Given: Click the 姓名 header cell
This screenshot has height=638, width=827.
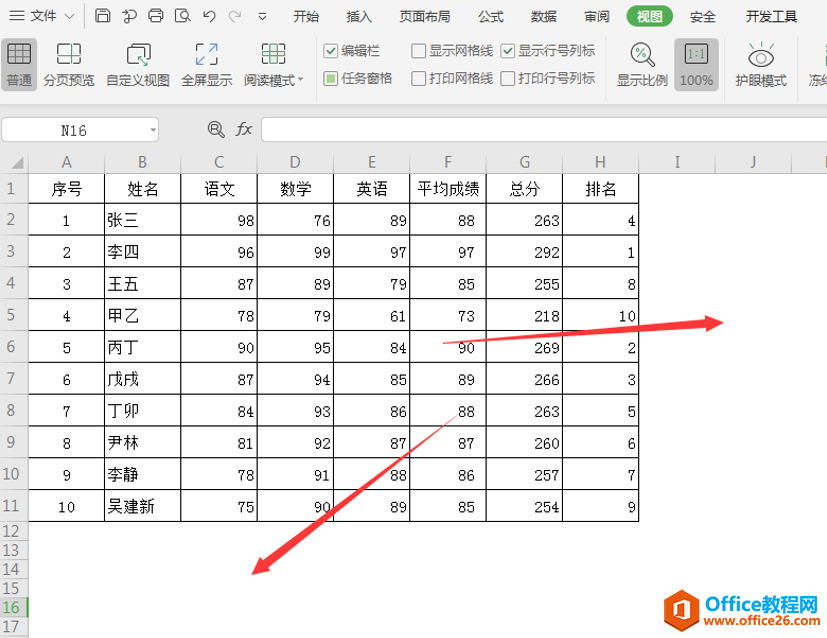Looking at the screenshot, I should click(x=142, y=188).
